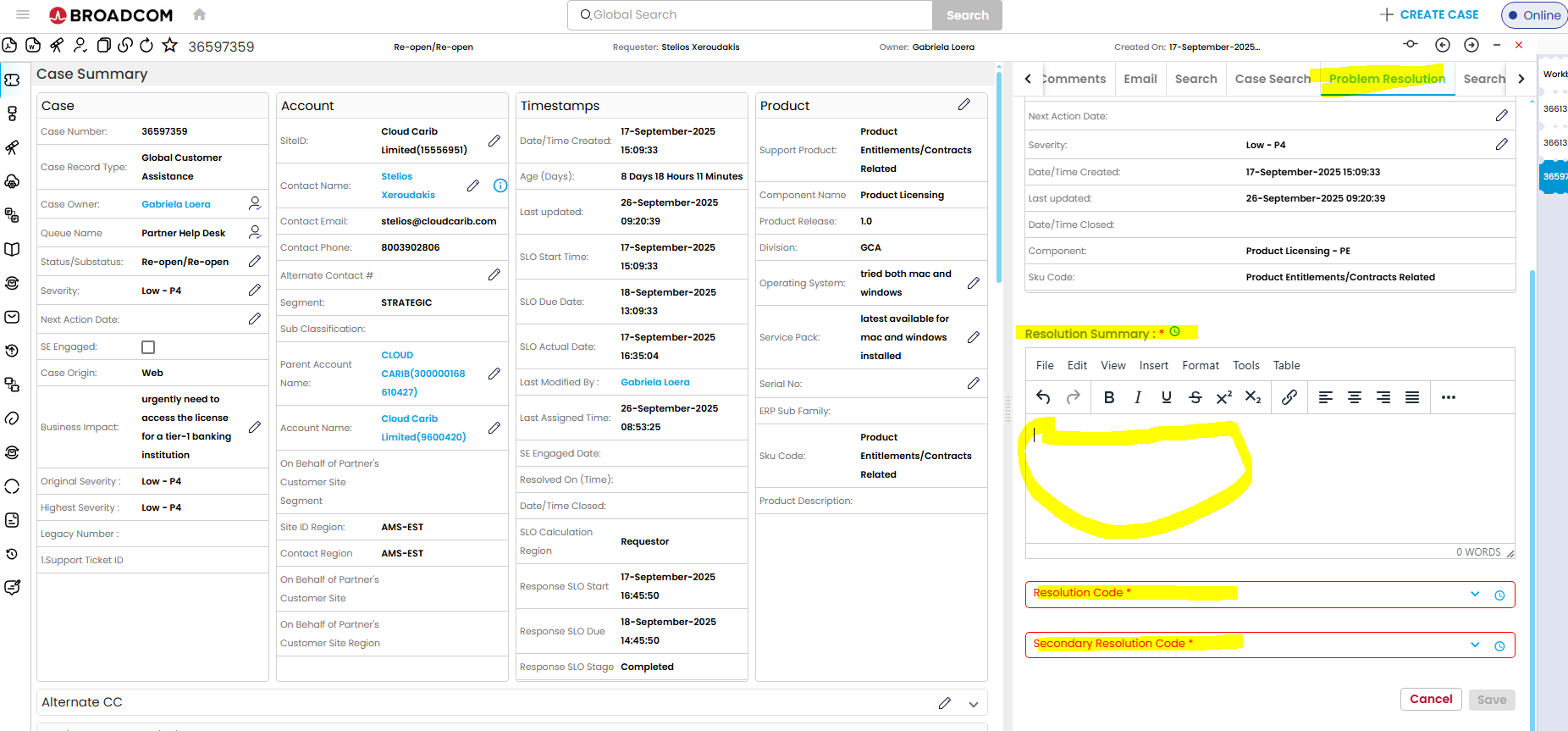The height and width of the screenshot is (731, 1568).
Task: Justify text in editor toolbar
Action: point(1412,397)
